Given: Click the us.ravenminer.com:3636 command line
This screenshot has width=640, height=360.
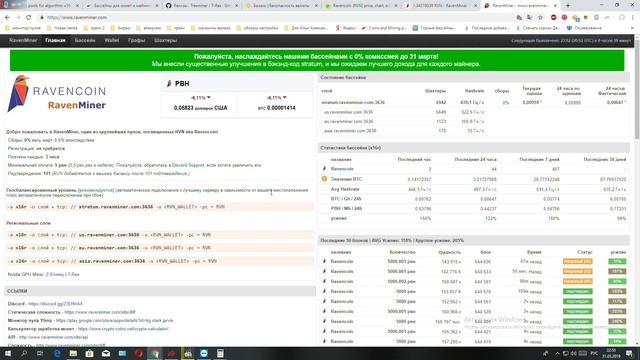Looking at the screenshot, I should point(160,235).
